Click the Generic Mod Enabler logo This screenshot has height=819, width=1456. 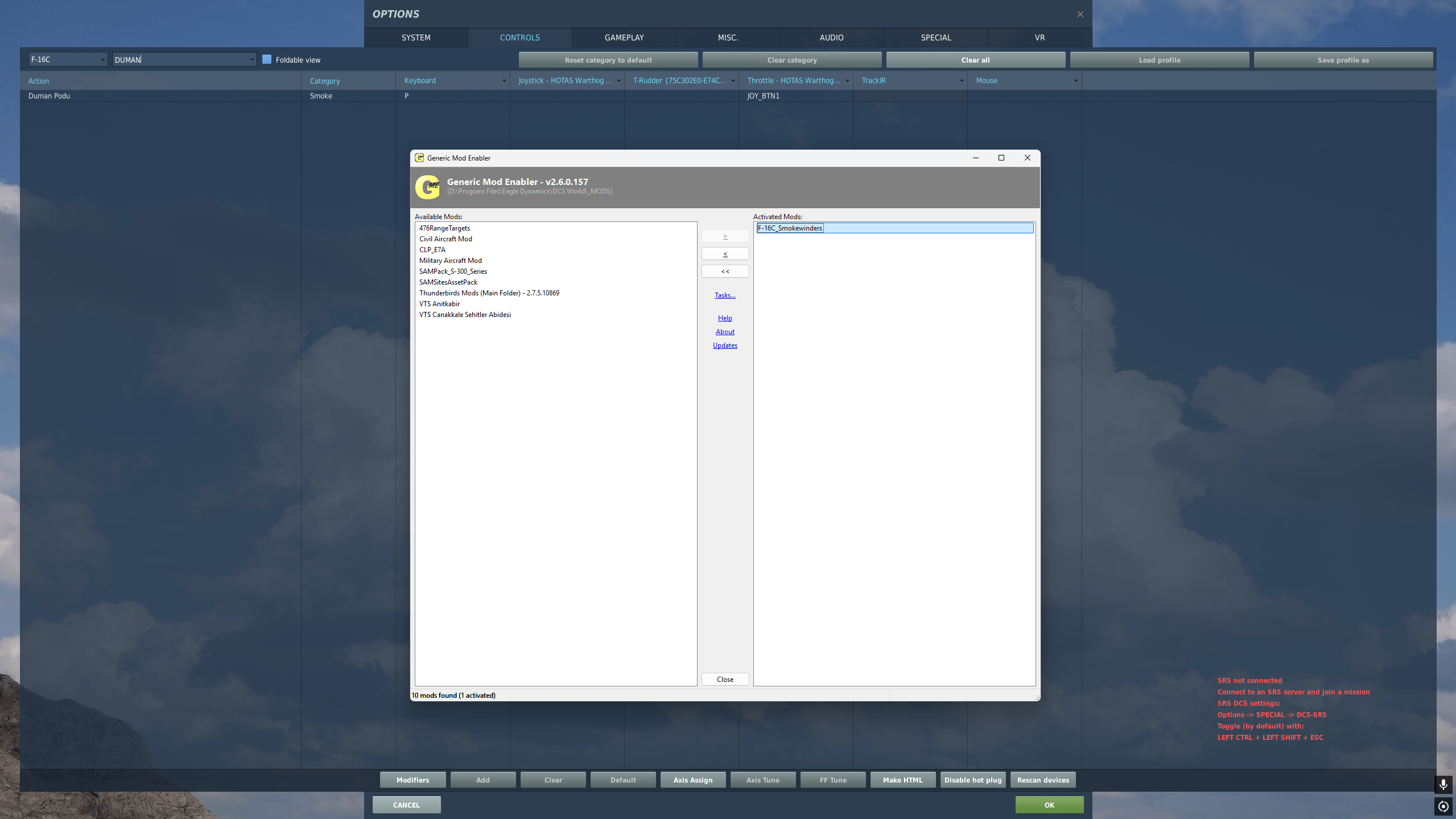(x=428, y=187)
